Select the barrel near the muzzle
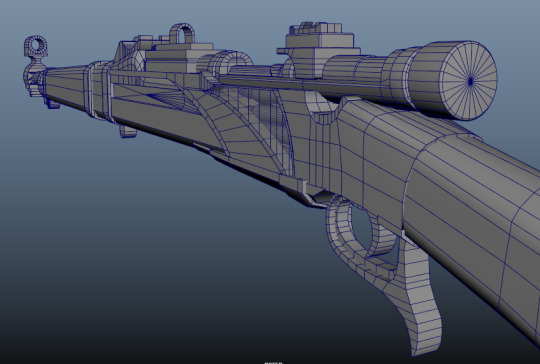 [x=65, y=84]
